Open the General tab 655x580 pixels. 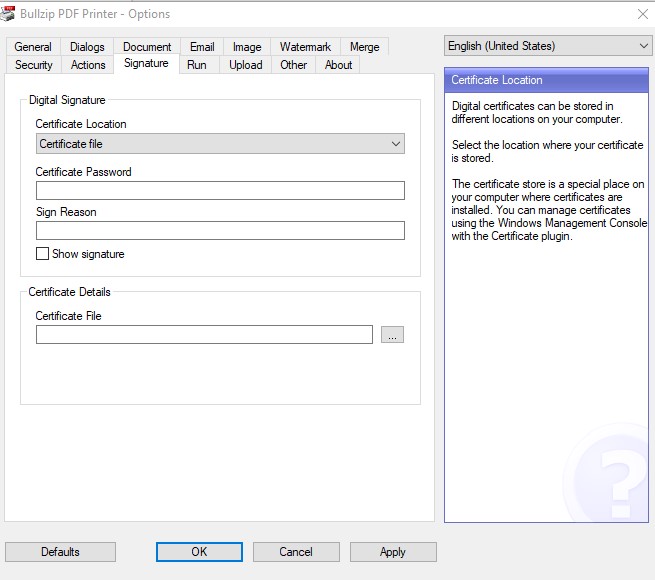[x=33, y=47]
